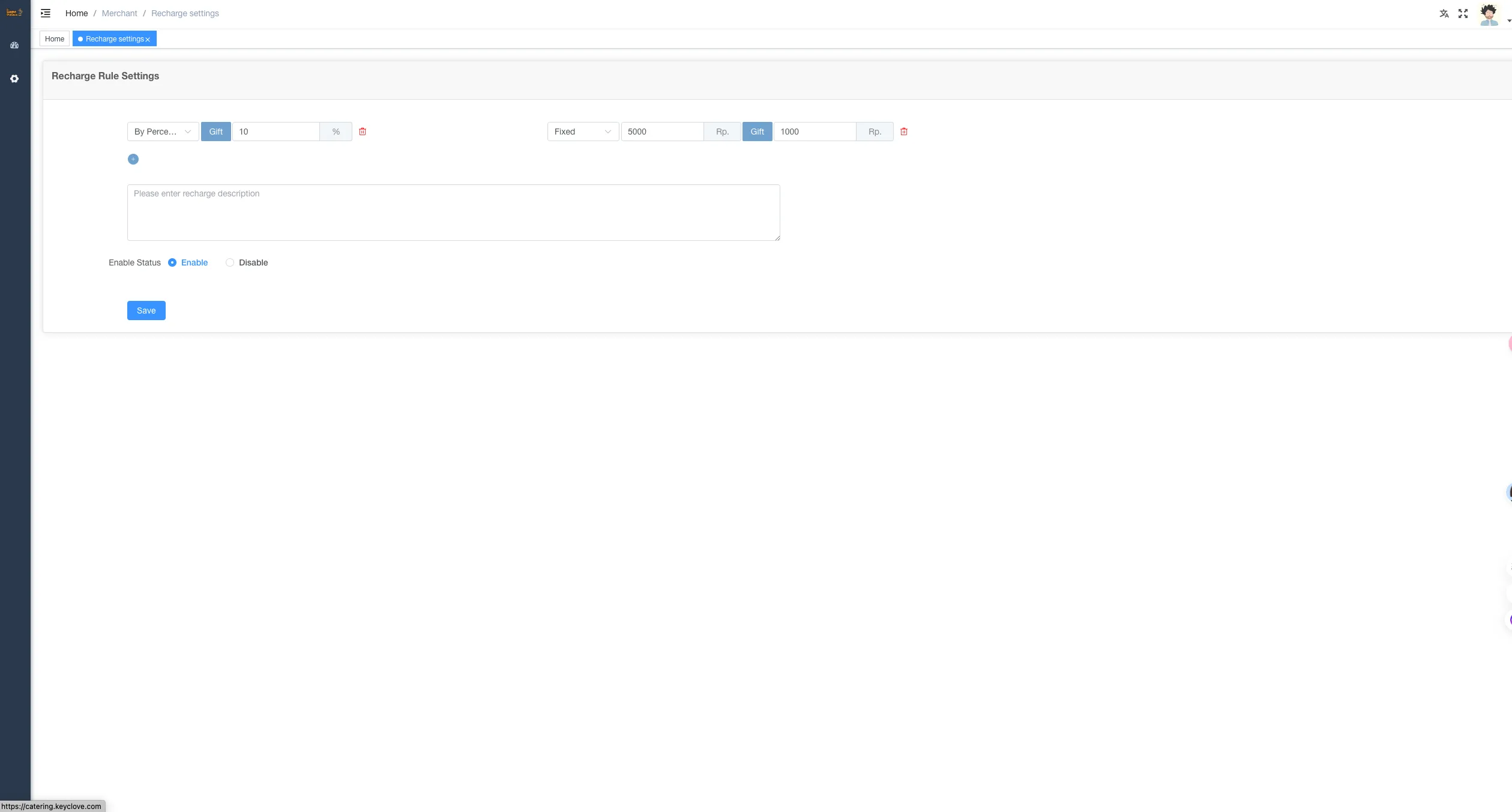Add a new recharge rule
Screen dimensions: 1512x812
pos(133,159)
